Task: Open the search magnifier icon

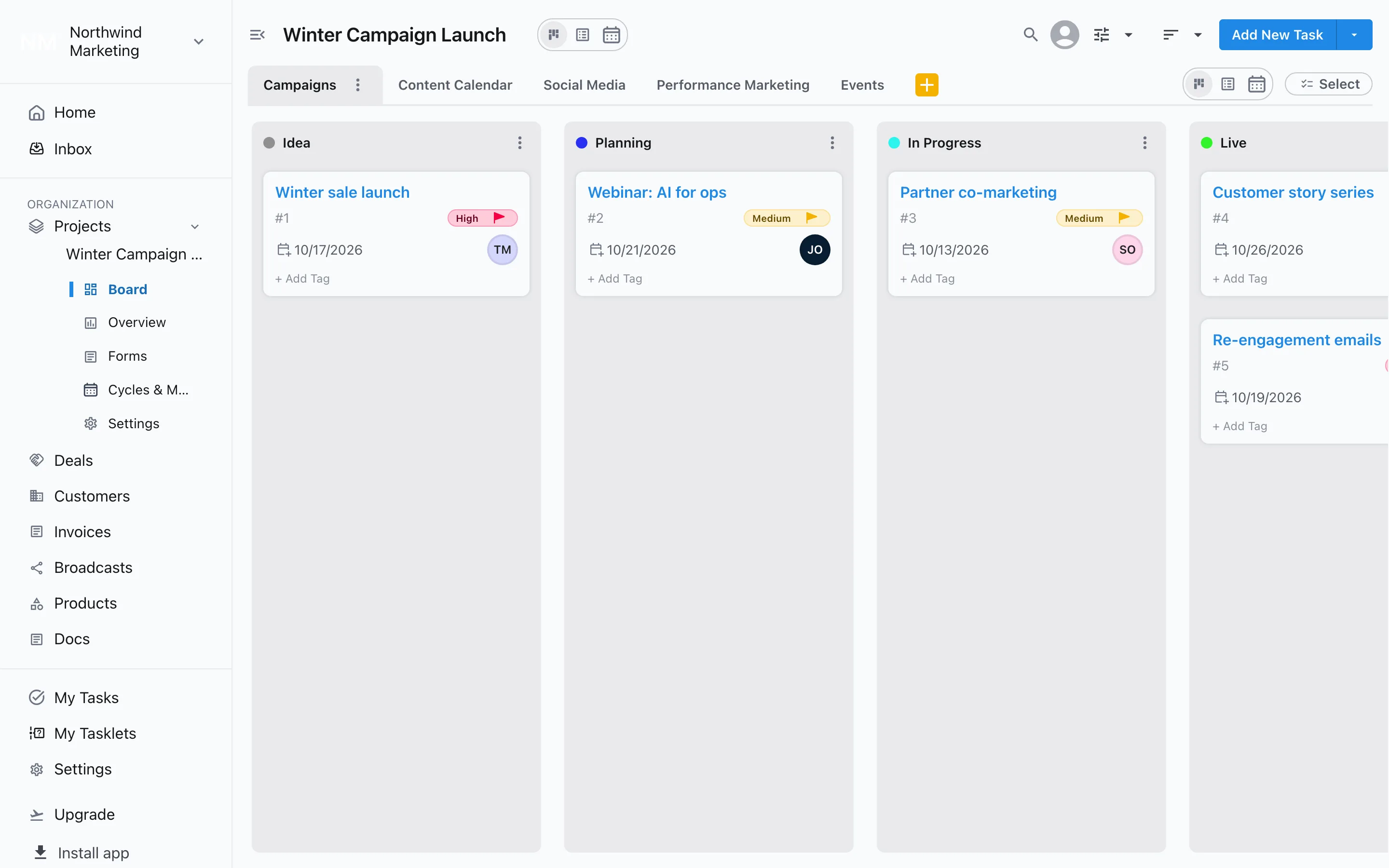Action: (x=1030, y=34)
